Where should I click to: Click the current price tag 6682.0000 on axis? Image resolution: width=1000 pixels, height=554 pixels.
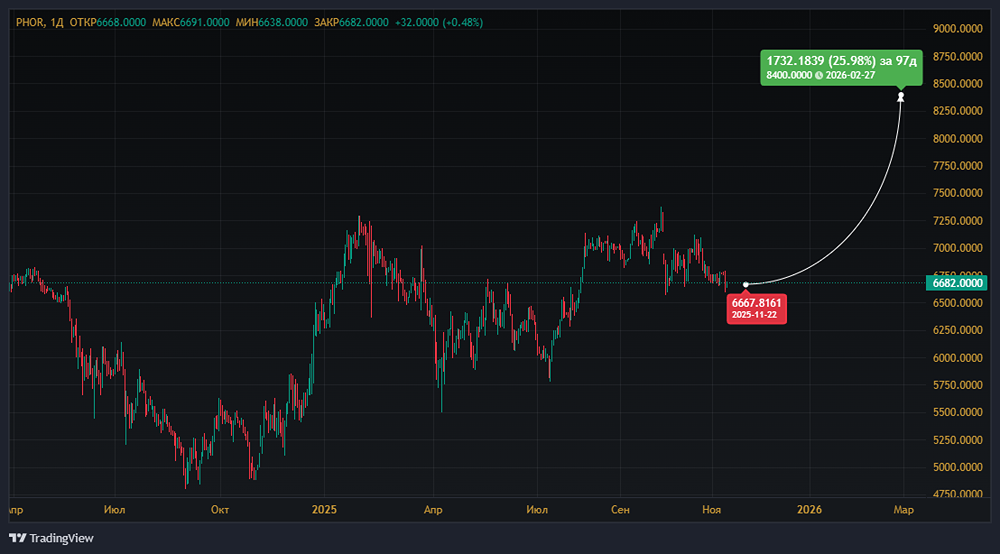[958, 284]
